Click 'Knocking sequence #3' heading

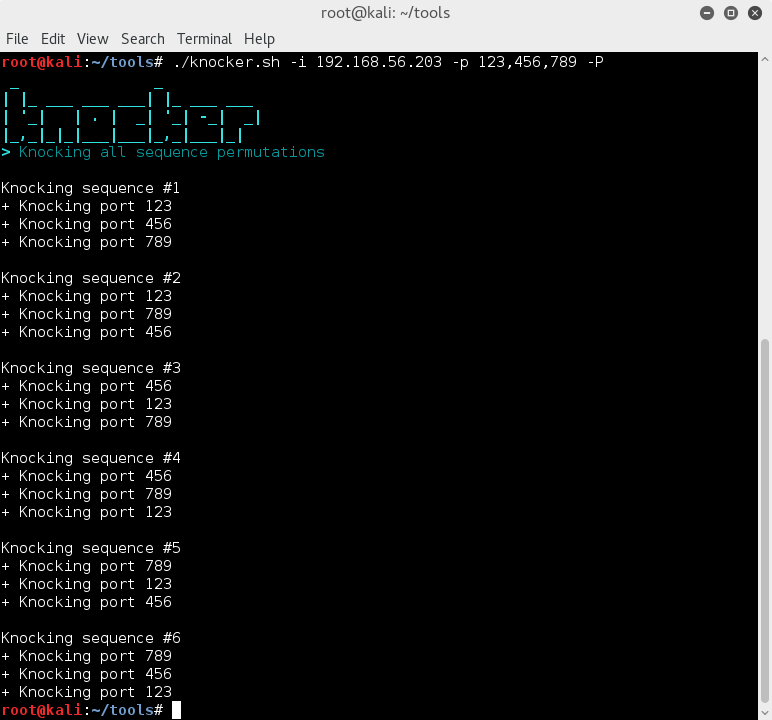coord(91,368)
